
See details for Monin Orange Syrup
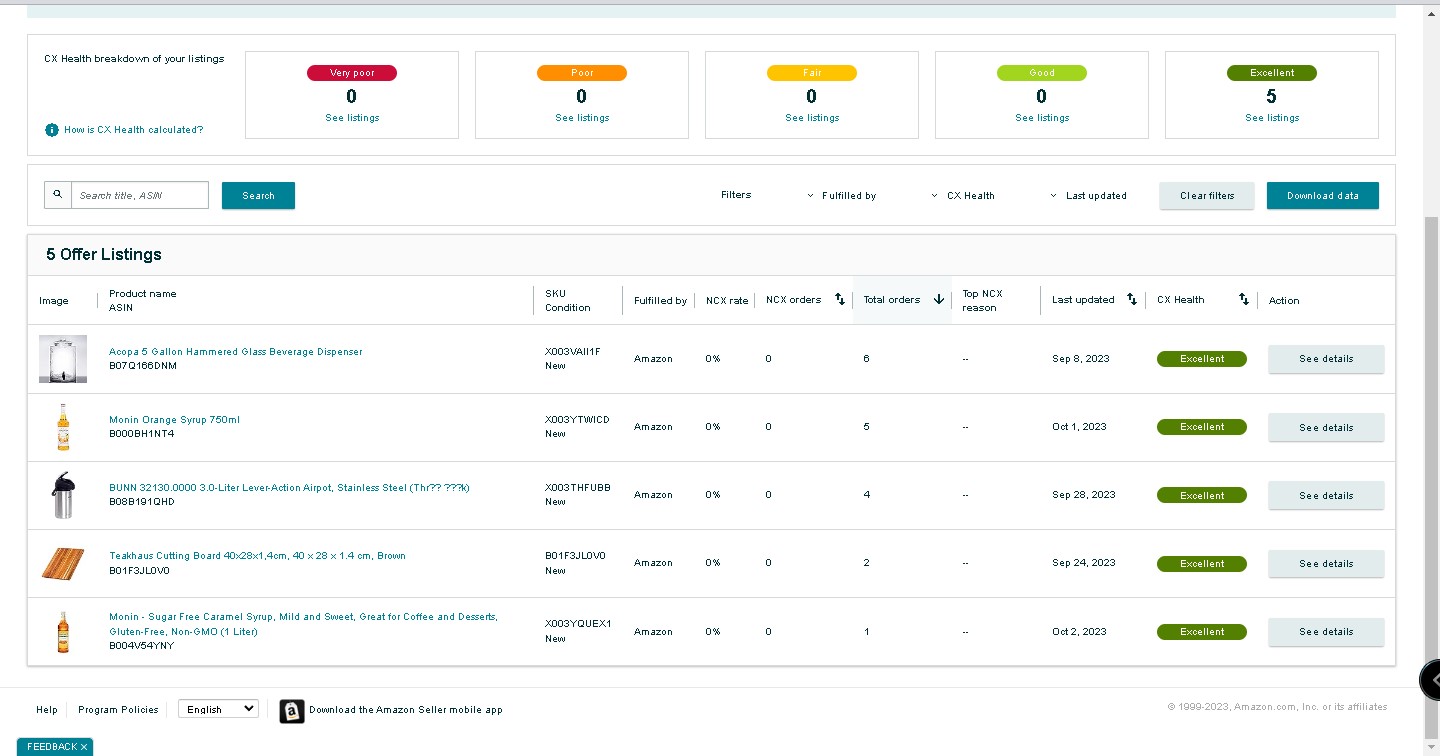pos(1326,427)
